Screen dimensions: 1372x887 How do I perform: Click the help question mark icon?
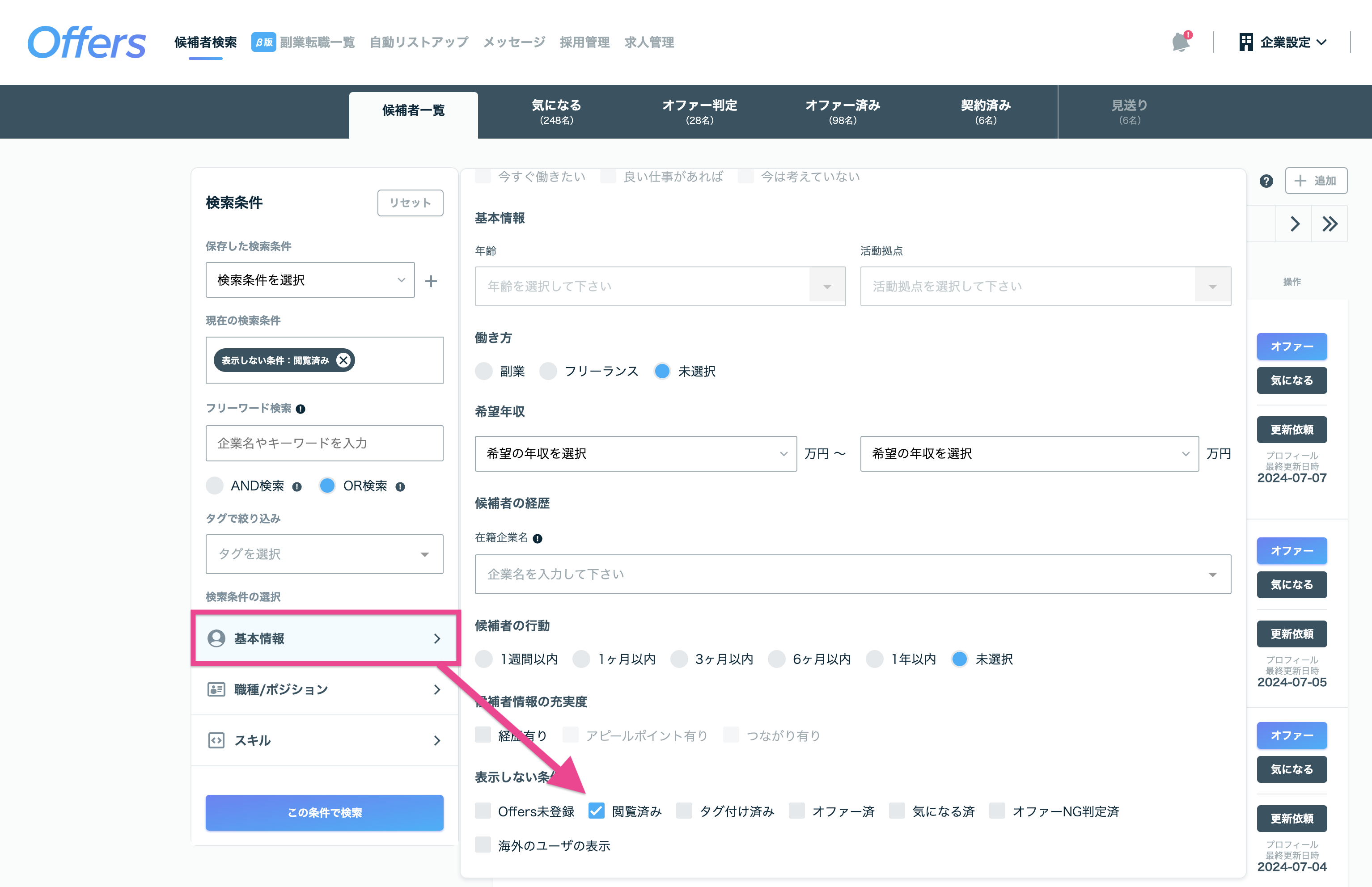1266,182
